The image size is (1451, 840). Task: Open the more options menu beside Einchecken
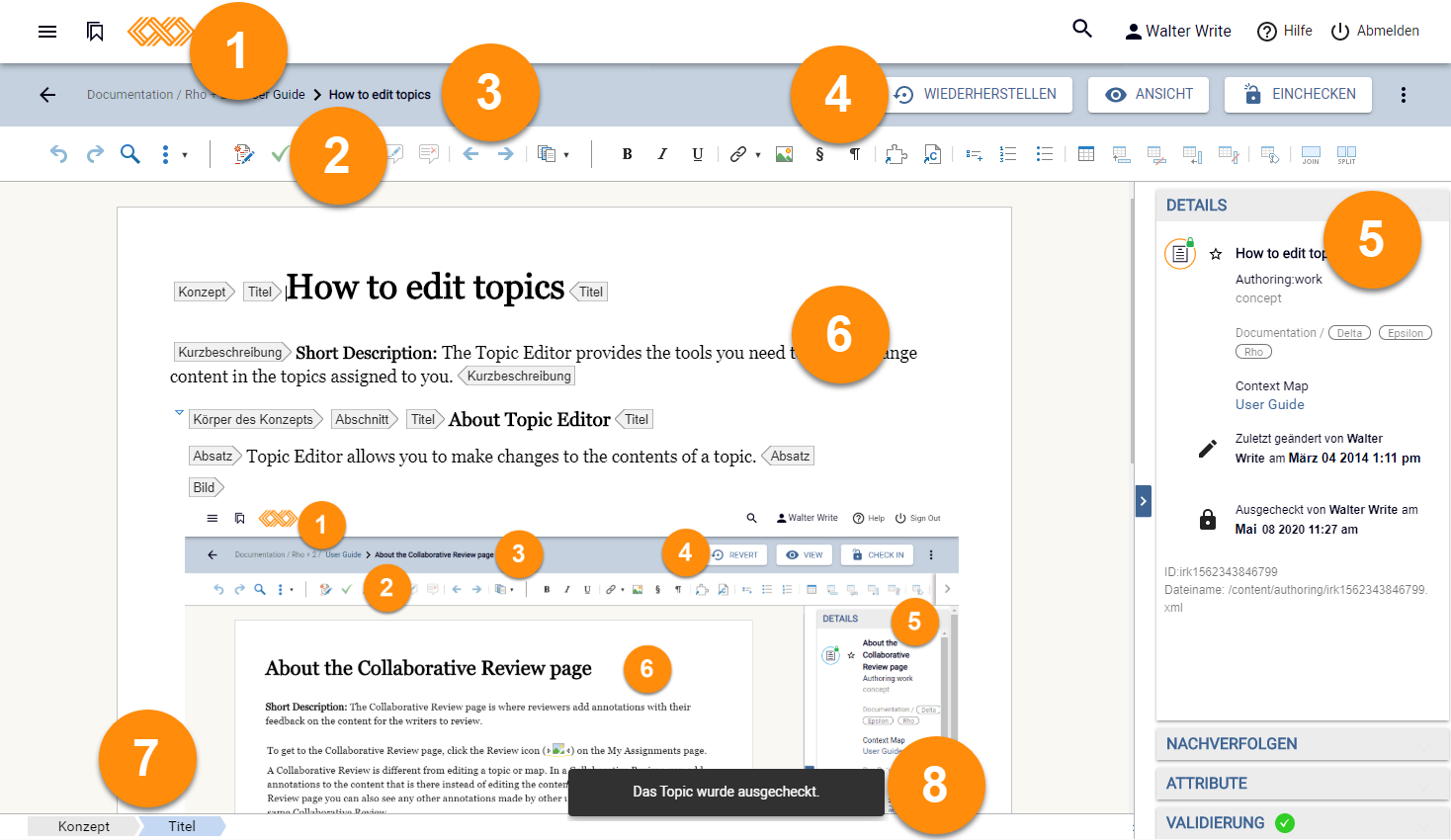coord(1404,95)
